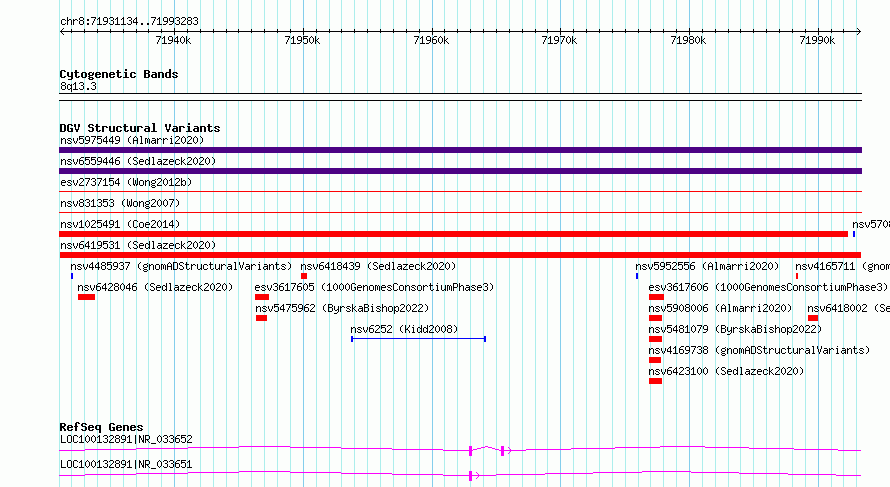Open LOC100132891|NR_033651 gene label
Screen dimensions: 890x487
126,464
